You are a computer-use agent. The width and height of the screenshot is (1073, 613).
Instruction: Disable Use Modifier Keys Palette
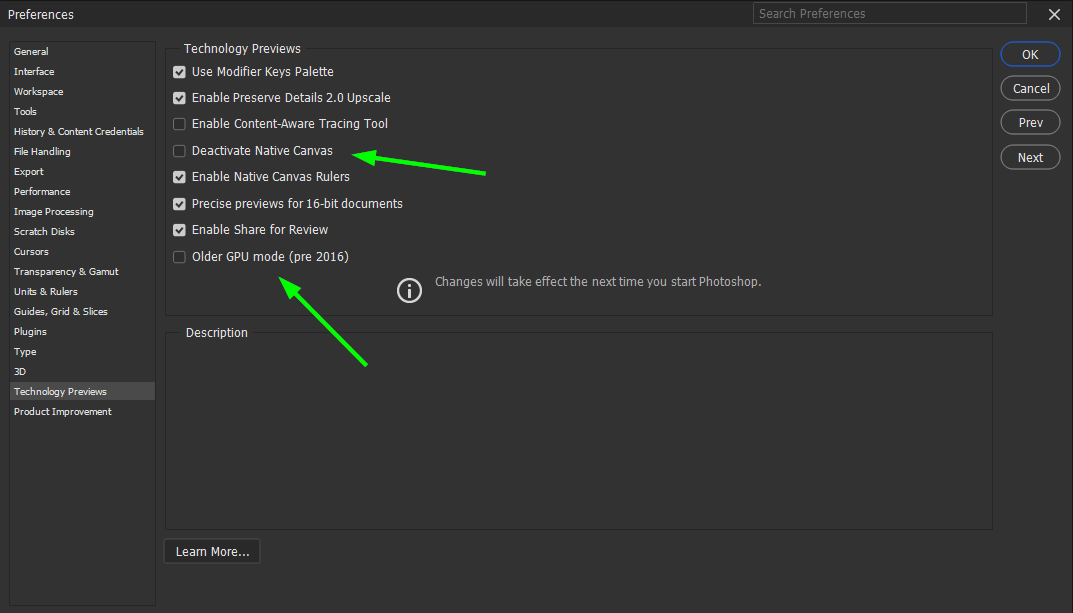[x=179, y=71]
